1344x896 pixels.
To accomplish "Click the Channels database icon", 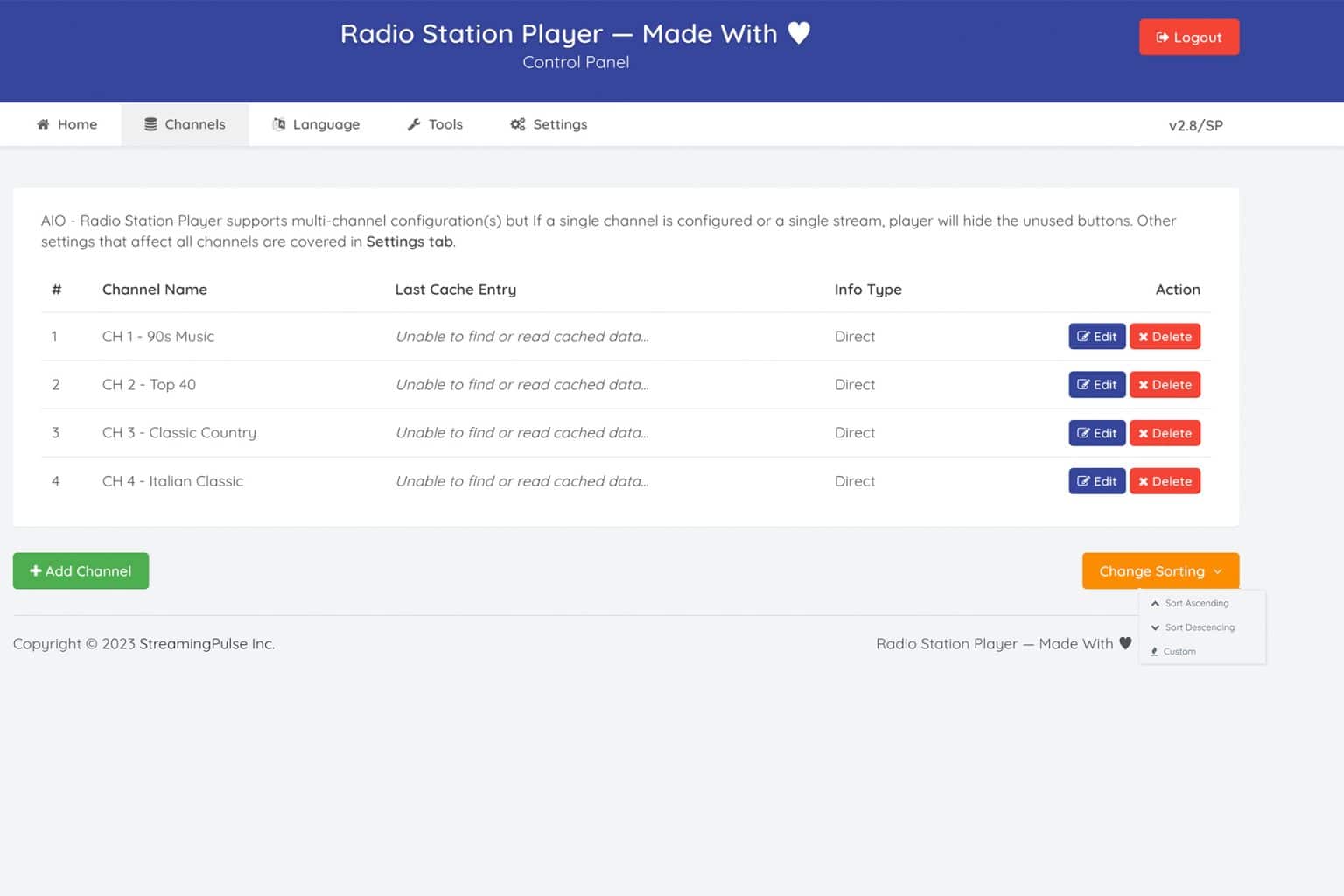I will [x=149, y=124].
